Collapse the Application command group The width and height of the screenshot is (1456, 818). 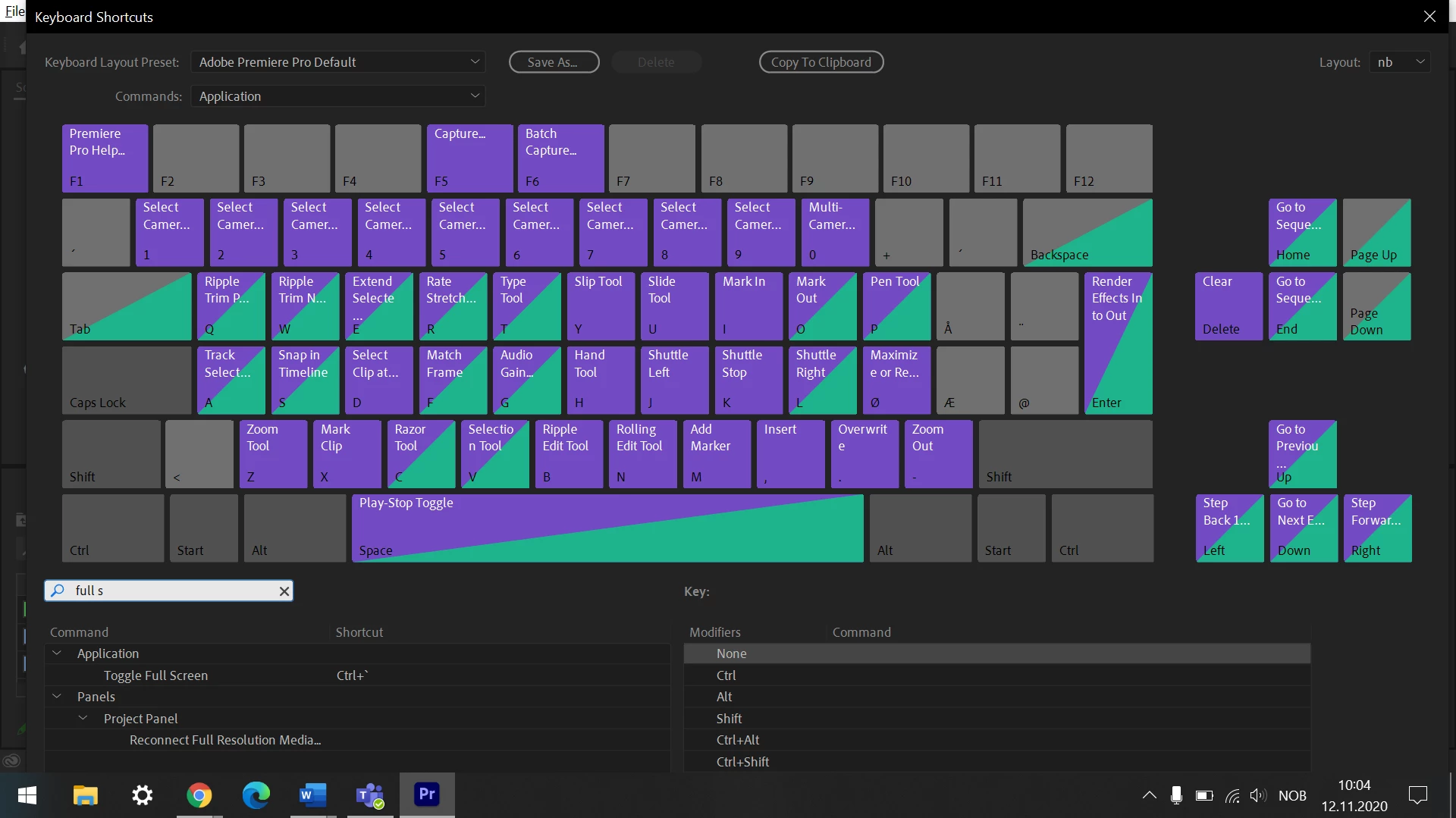pyautogui.click(x=57, y=653)
